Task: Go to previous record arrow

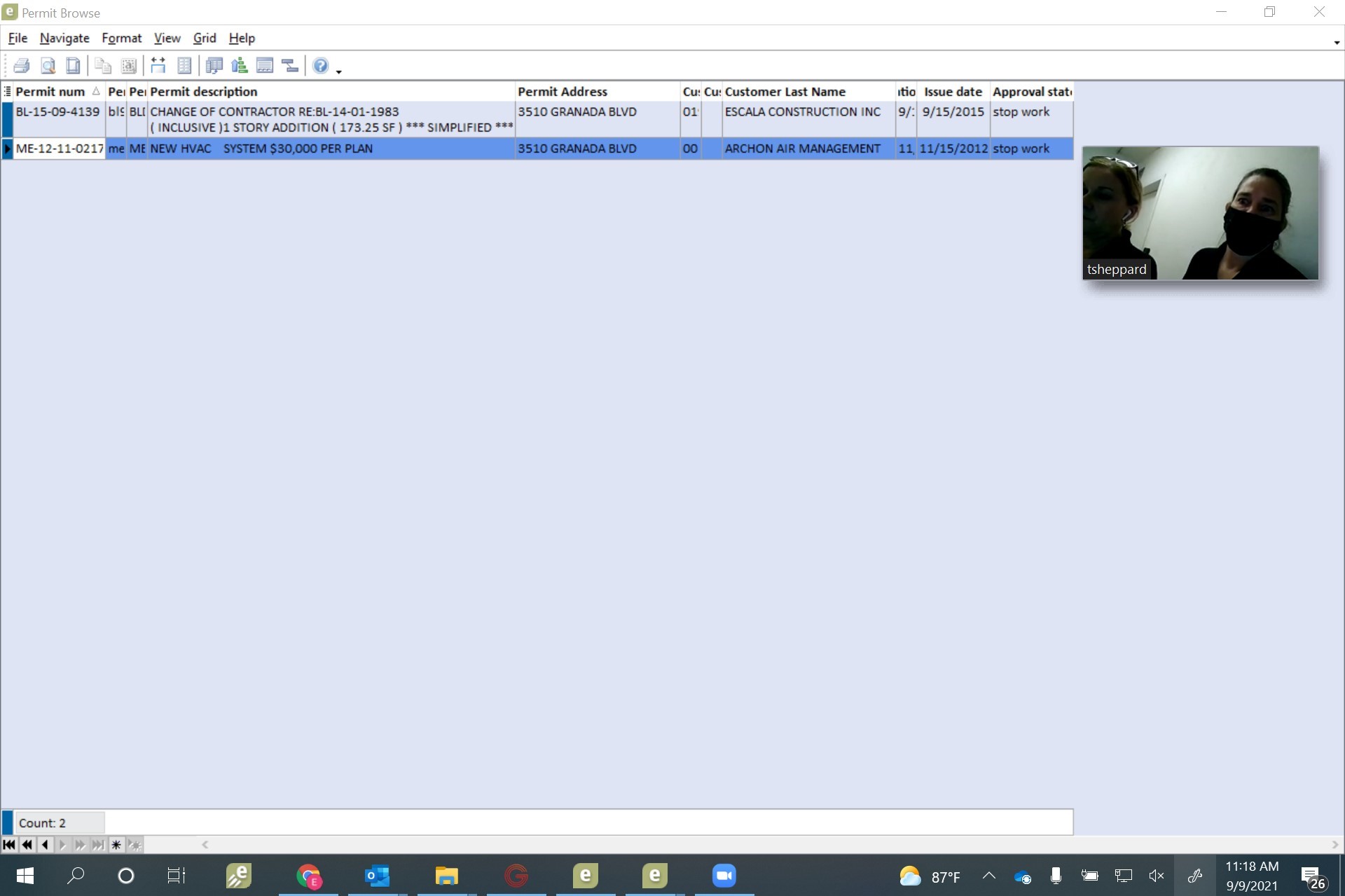Action: pos(45,845)
